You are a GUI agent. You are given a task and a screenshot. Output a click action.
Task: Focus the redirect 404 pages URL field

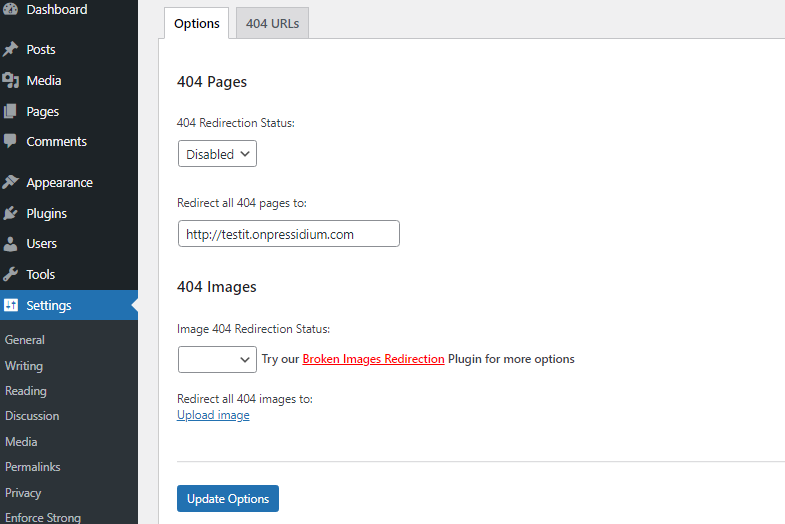pyautogui.click(x=289, y=234)
